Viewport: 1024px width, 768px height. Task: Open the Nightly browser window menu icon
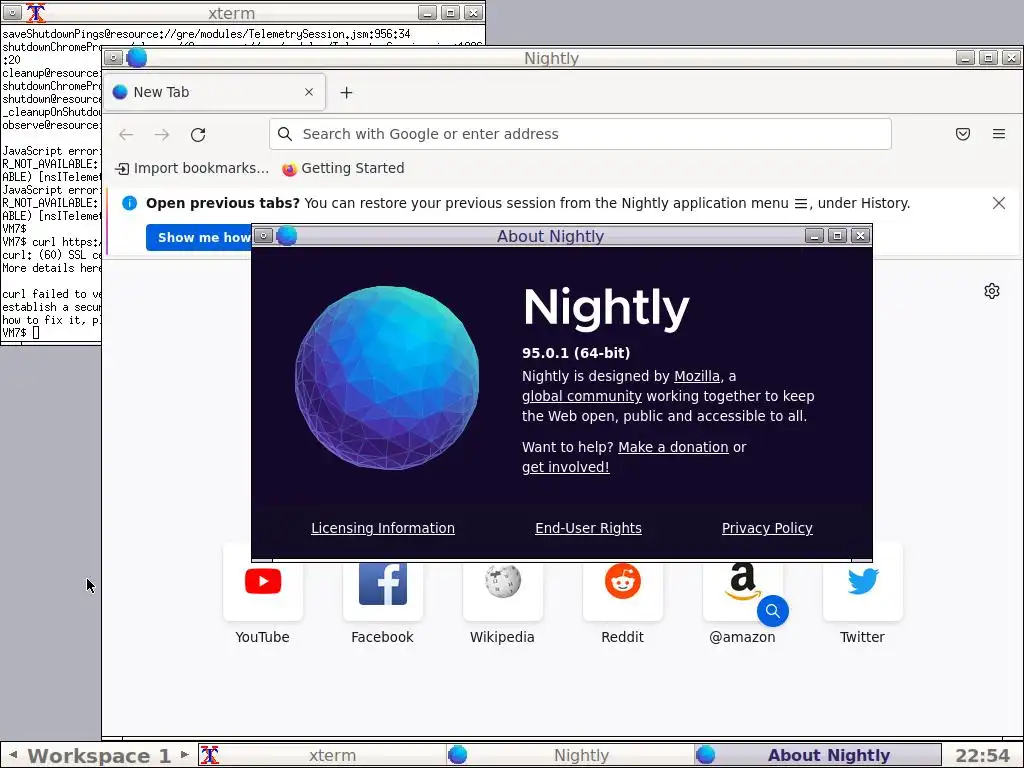click(x=113, y=58)
